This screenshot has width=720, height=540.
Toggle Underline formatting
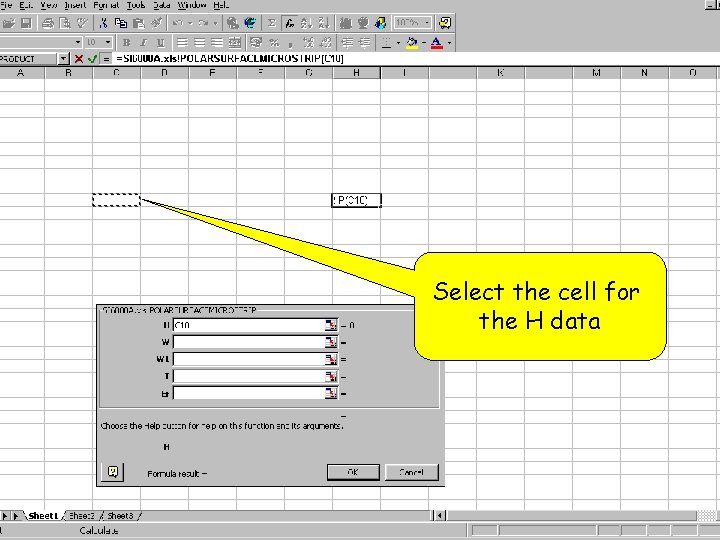(x=161, y=43)
